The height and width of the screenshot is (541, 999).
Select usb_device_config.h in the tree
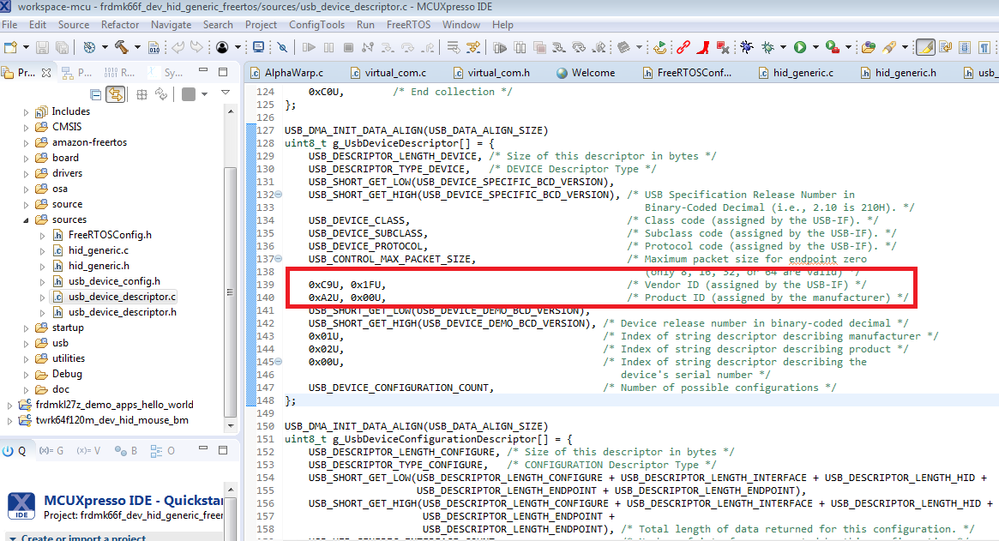114,281
